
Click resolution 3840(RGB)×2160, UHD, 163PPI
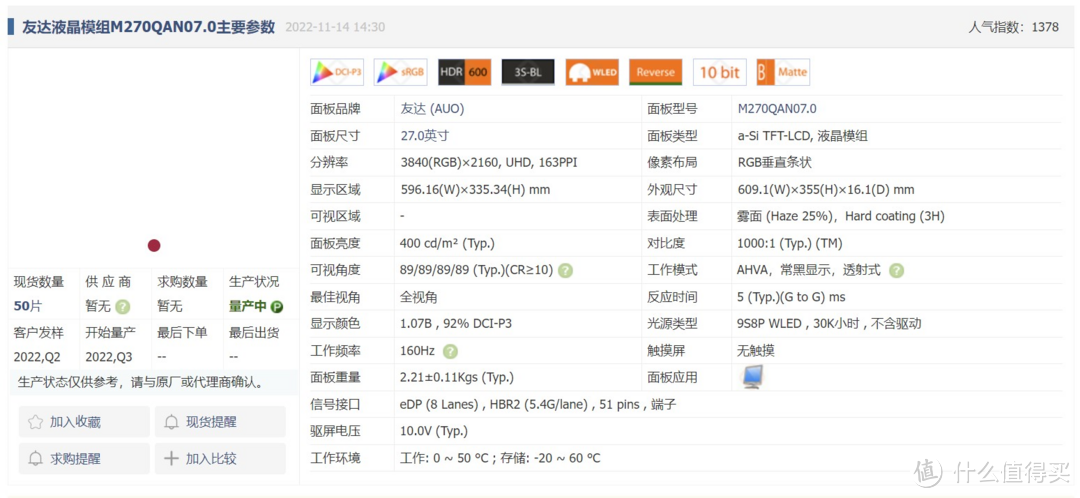pyautogui.click(x=489, y=163)
